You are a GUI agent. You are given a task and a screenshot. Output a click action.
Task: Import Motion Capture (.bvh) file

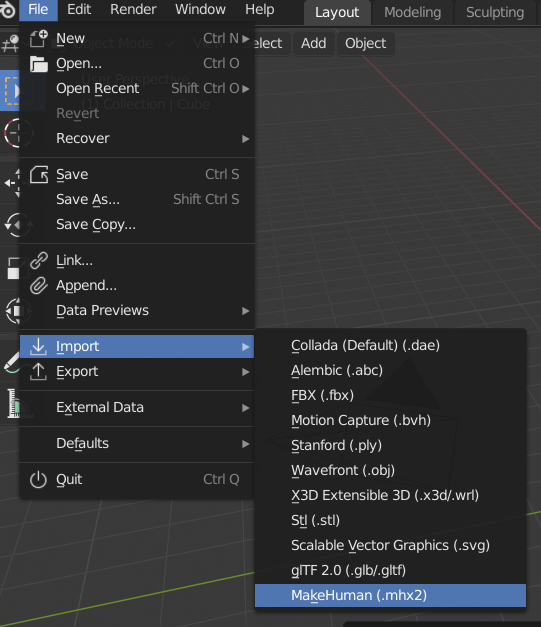390,420
